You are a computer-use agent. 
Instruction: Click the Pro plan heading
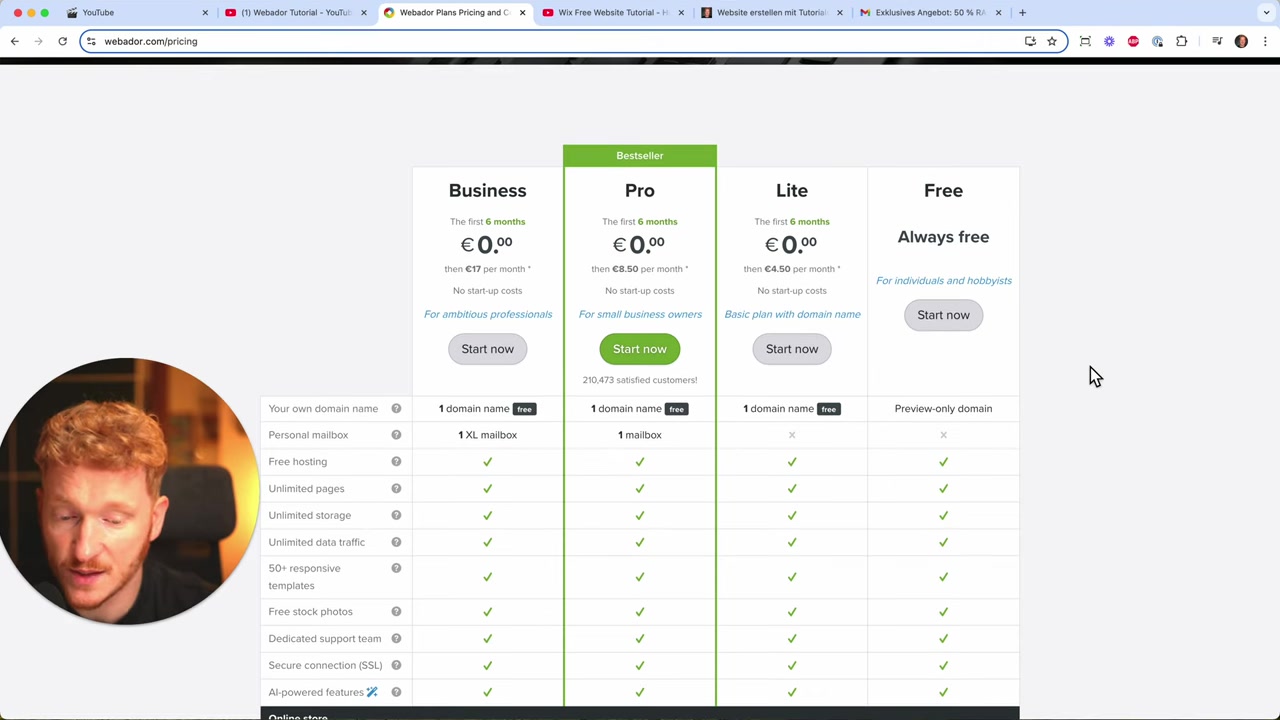pyautogui.click(x=640, y=190)
